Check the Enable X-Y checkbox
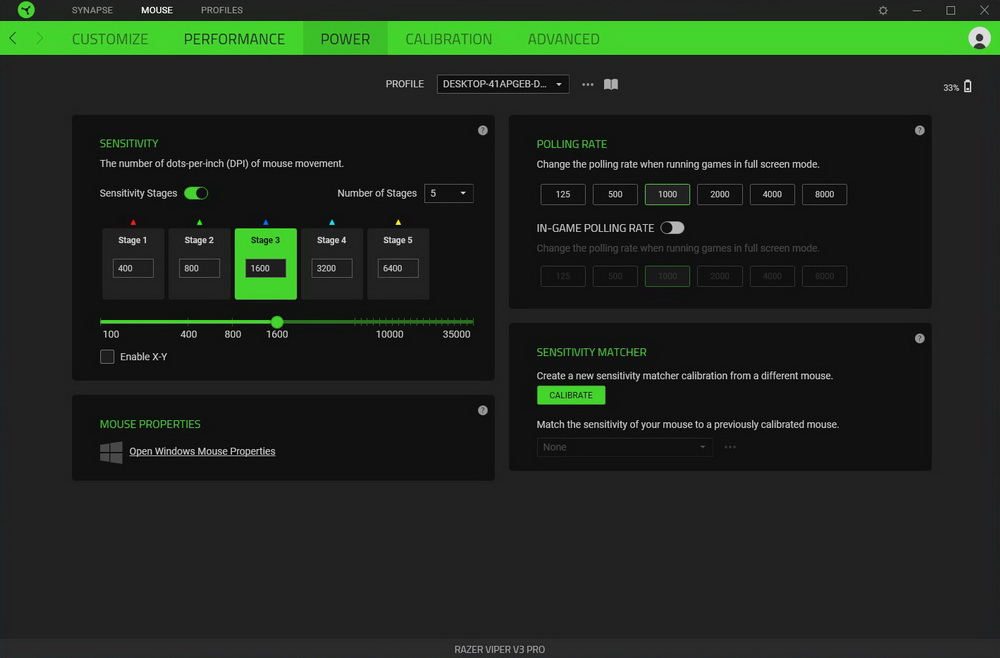The height and width of the screenshot is (658, 1000). coord(107,357)
